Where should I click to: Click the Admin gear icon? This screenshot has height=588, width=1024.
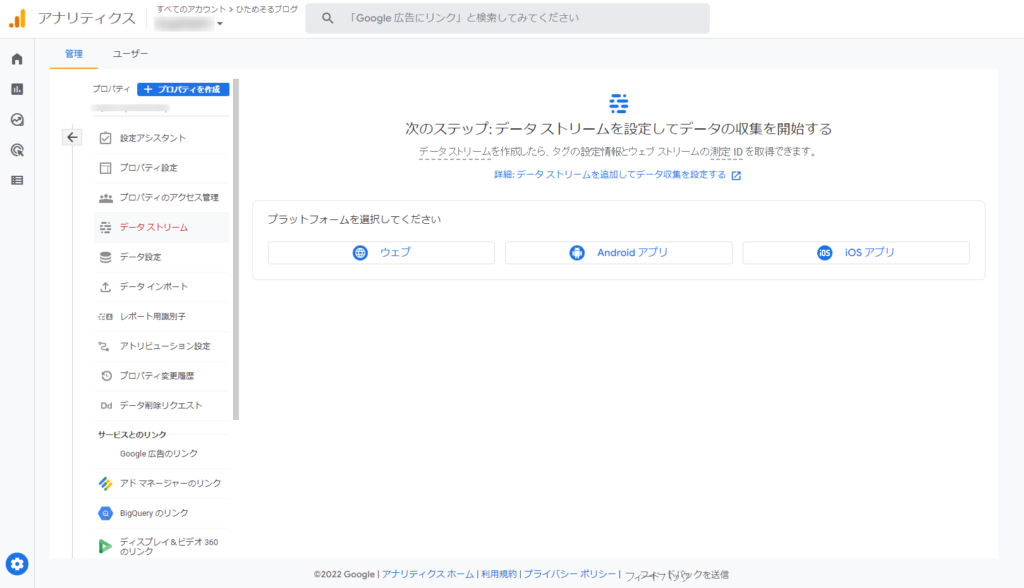[17, 563]
